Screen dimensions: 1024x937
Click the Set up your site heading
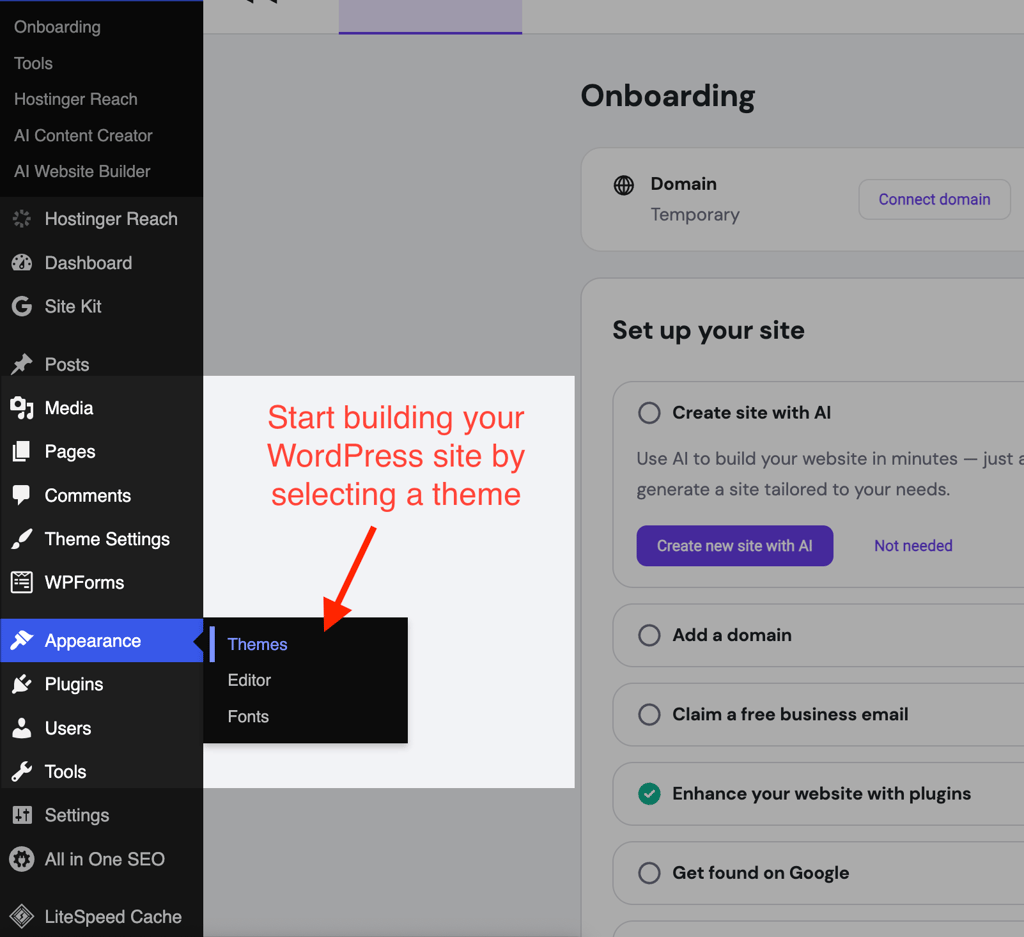click(x=709, y=330)
